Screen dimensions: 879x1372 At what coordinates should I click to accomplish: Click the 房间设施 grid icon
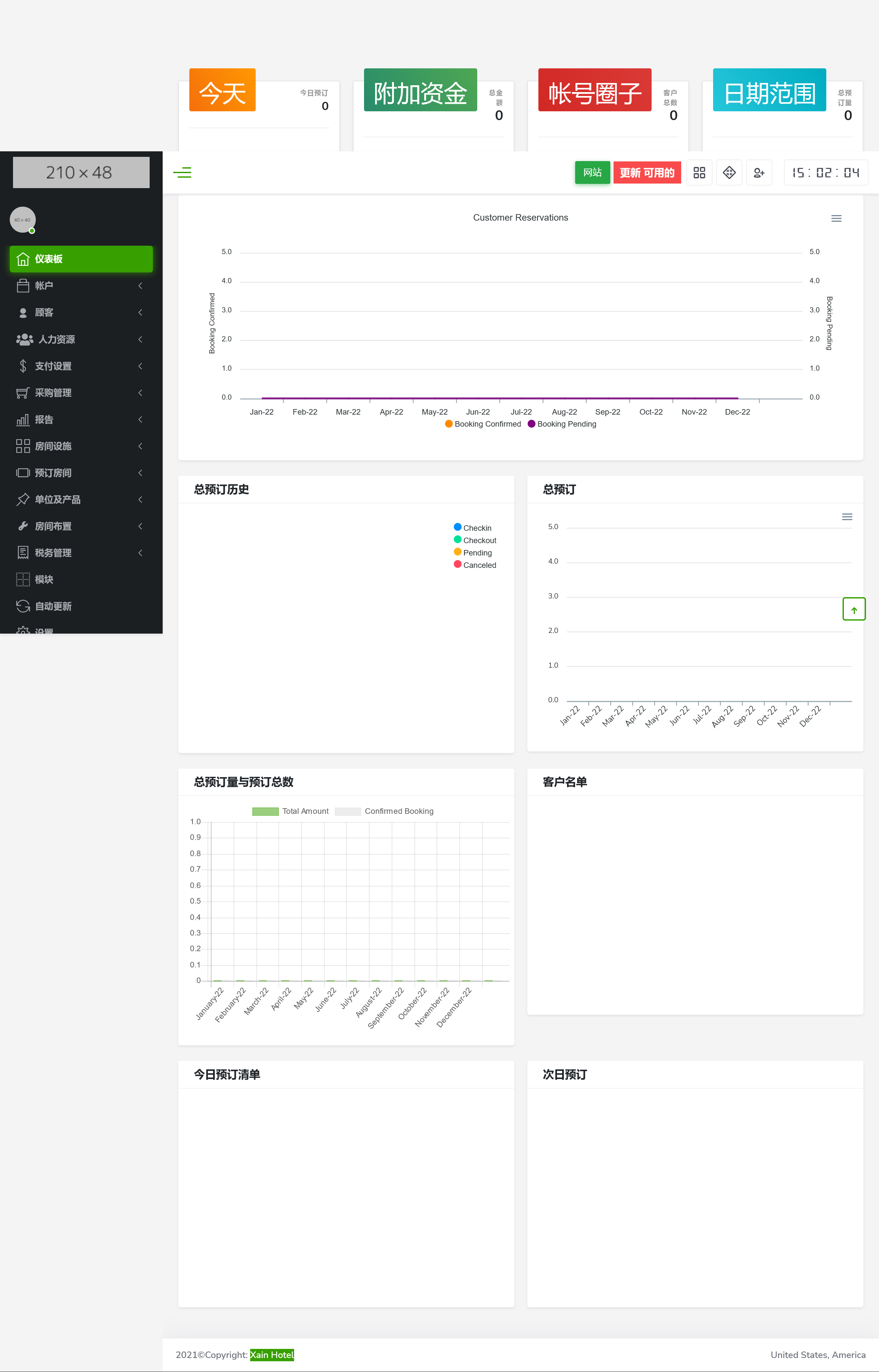tap(23, 446)
